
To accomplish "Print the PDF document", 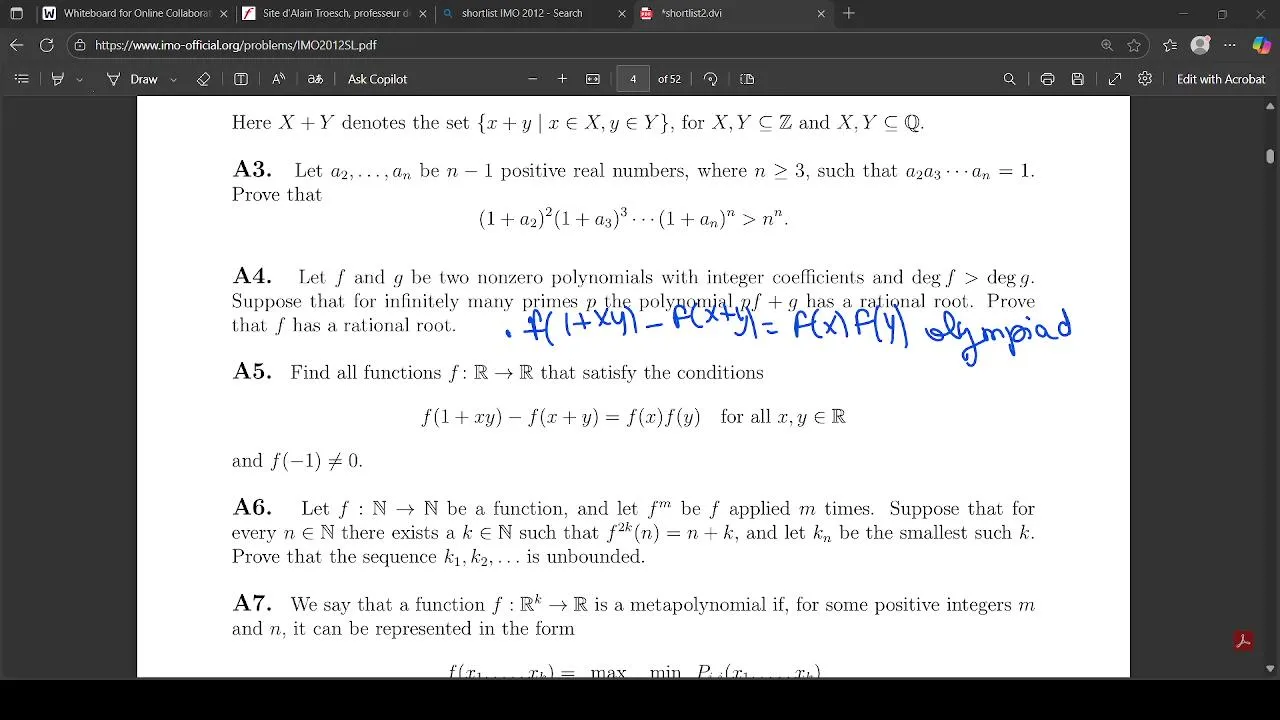I will (x=1047, y=79).
